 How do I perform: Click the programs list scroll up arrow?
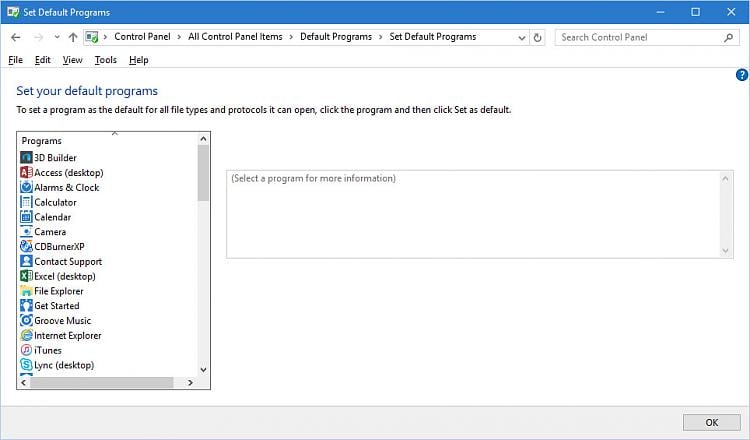tap(203, 139)
